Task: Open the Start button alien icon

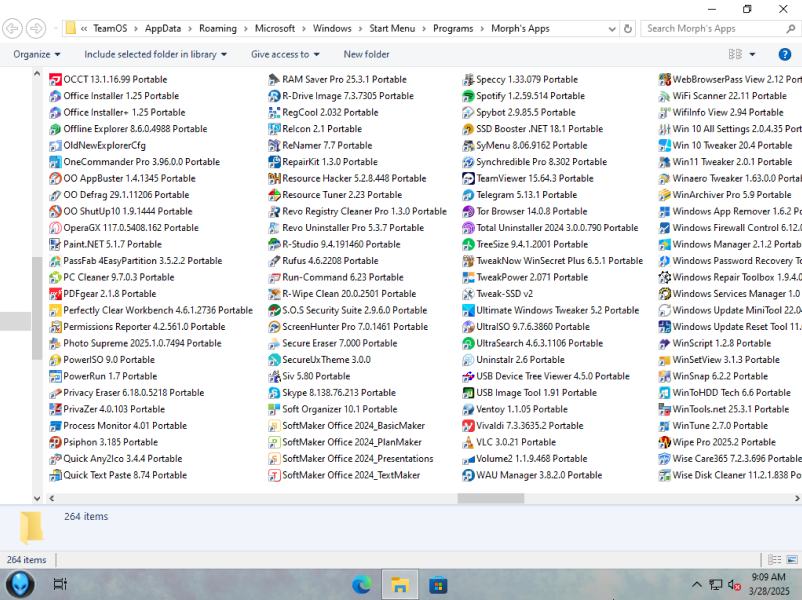Action: 20,584
